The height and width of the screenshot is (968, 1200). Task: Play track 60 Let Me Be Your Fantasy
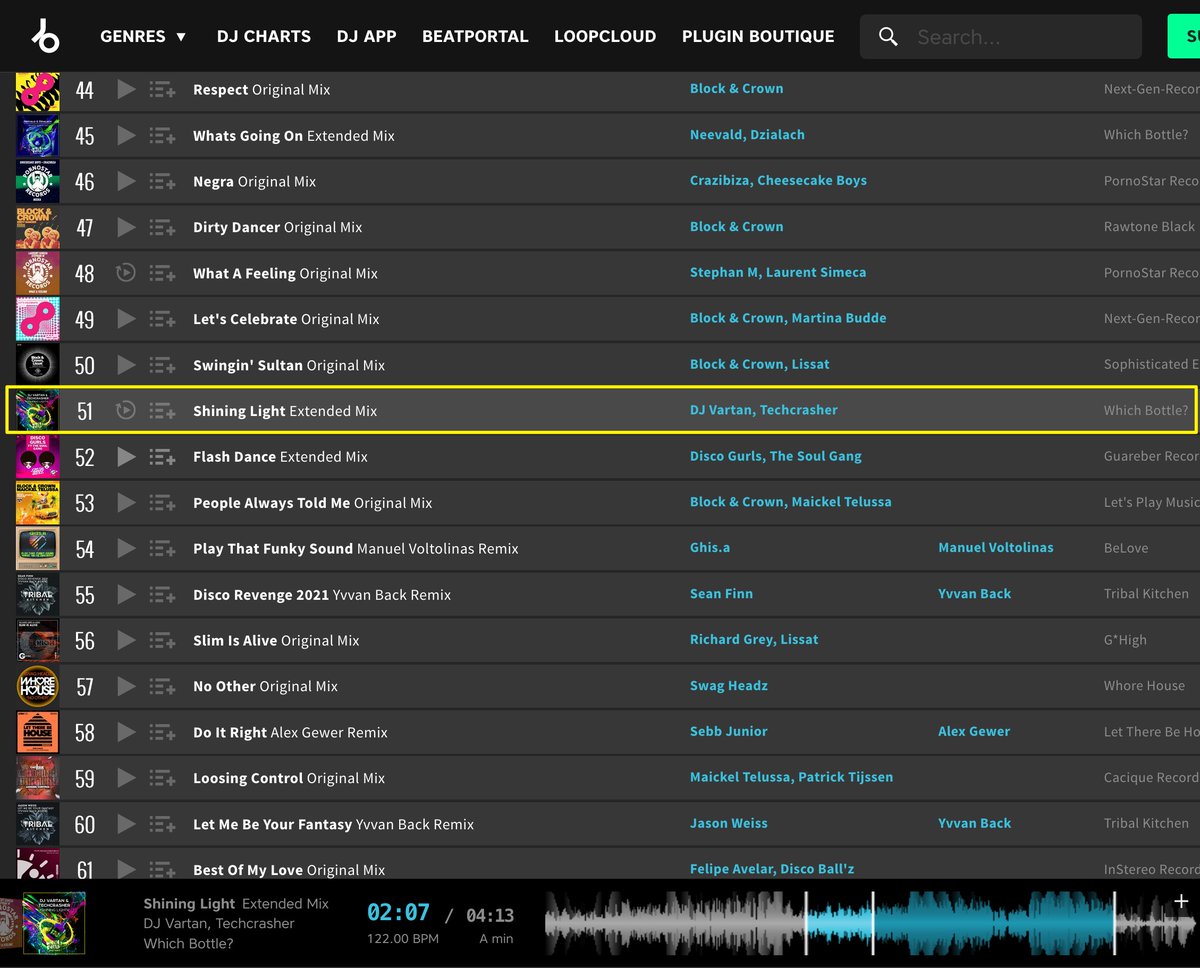click(126, 824)
